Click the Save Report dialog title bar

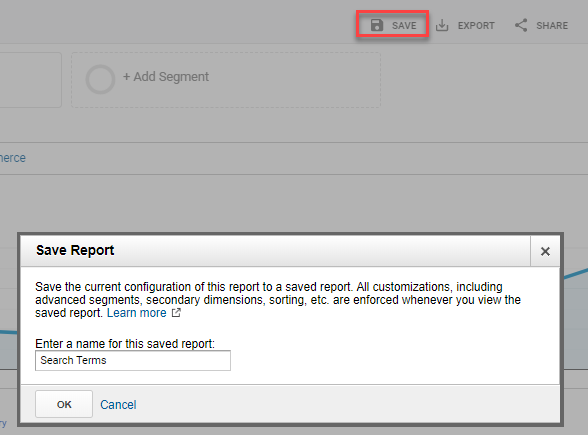275,251
